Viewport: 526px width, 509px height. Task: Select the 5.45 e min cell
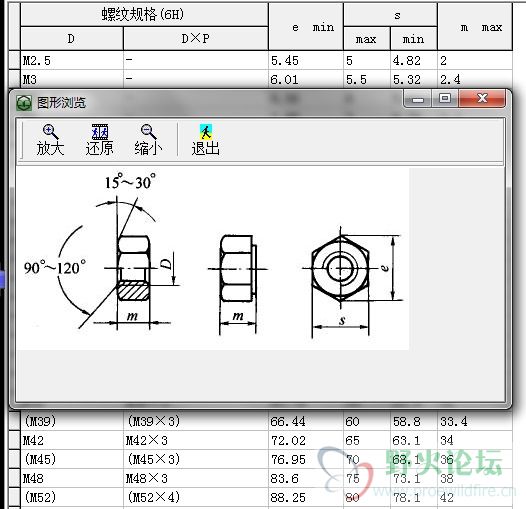click(306, 60)
